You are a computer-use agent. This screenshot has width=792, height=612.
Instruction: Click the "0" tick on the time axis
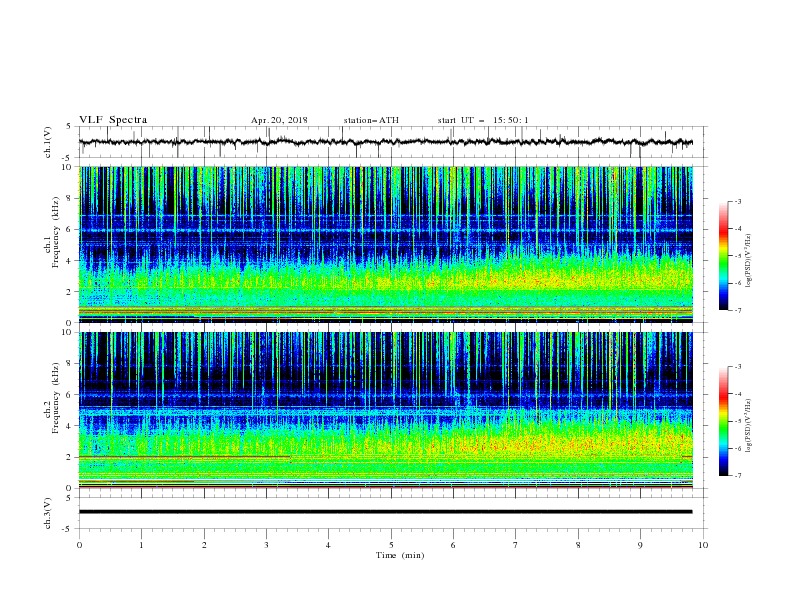(79, 545)
